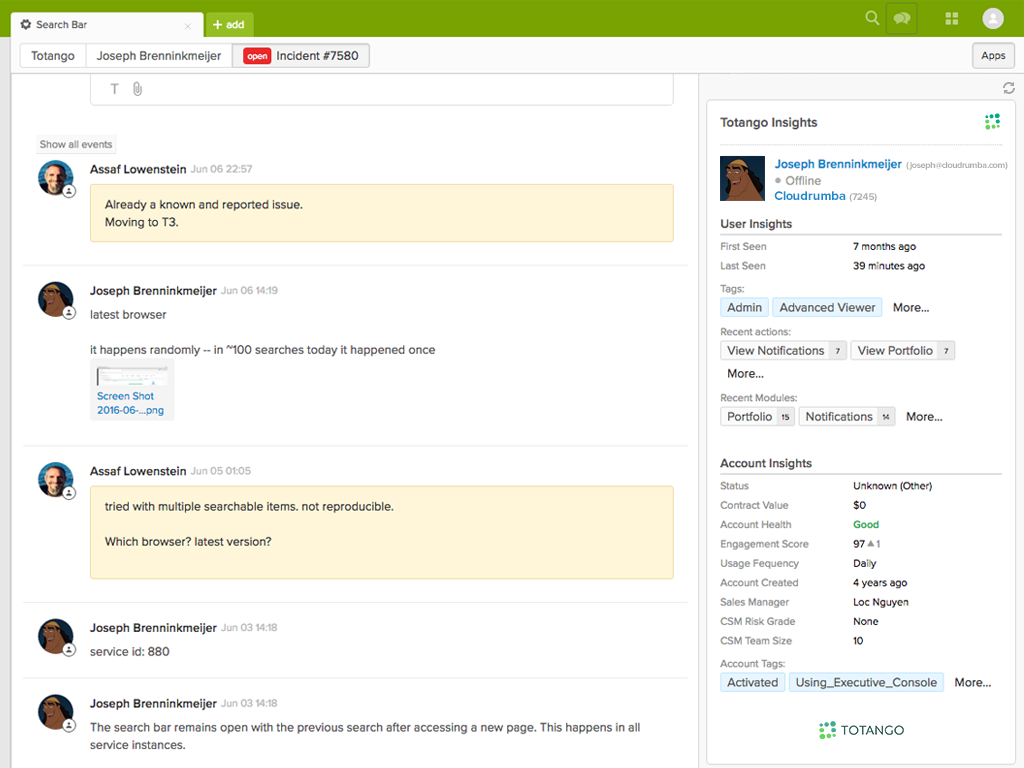Toggle the Apps panel button
This screenshot has height=768, width=1024.
[993, 56]
